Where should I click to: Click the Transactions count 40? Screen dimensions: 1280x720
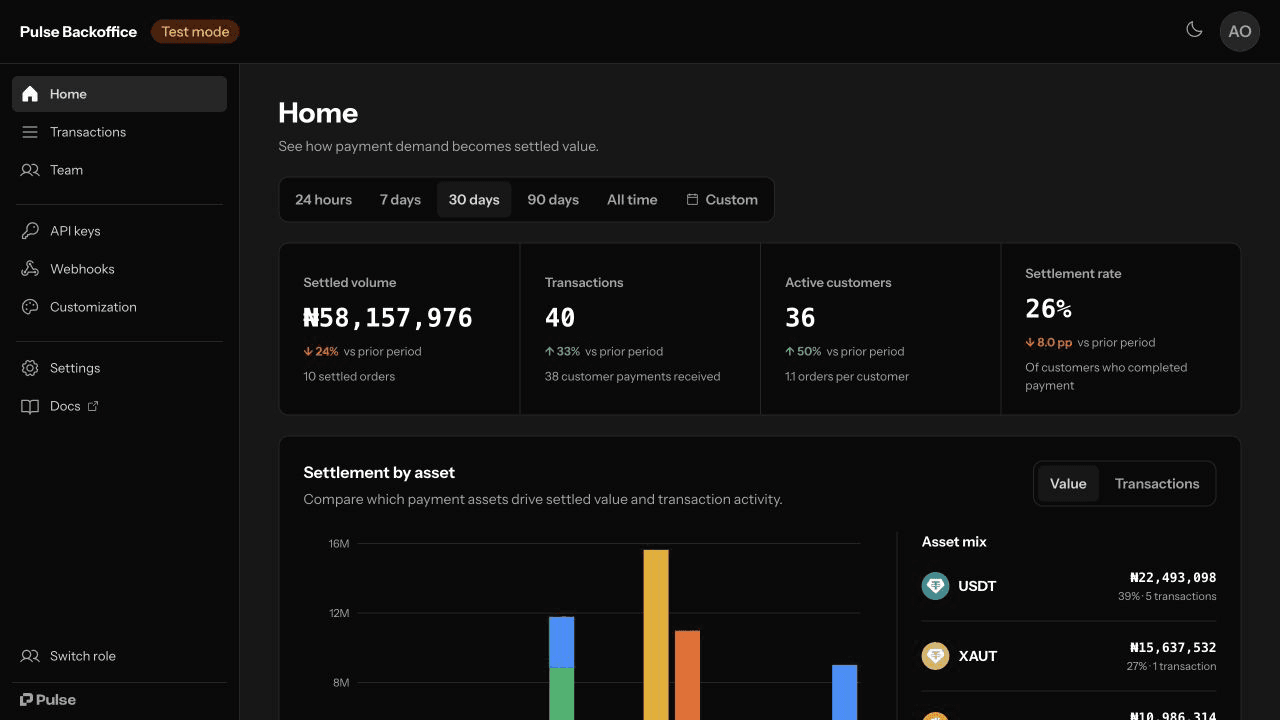click(560, 318)
